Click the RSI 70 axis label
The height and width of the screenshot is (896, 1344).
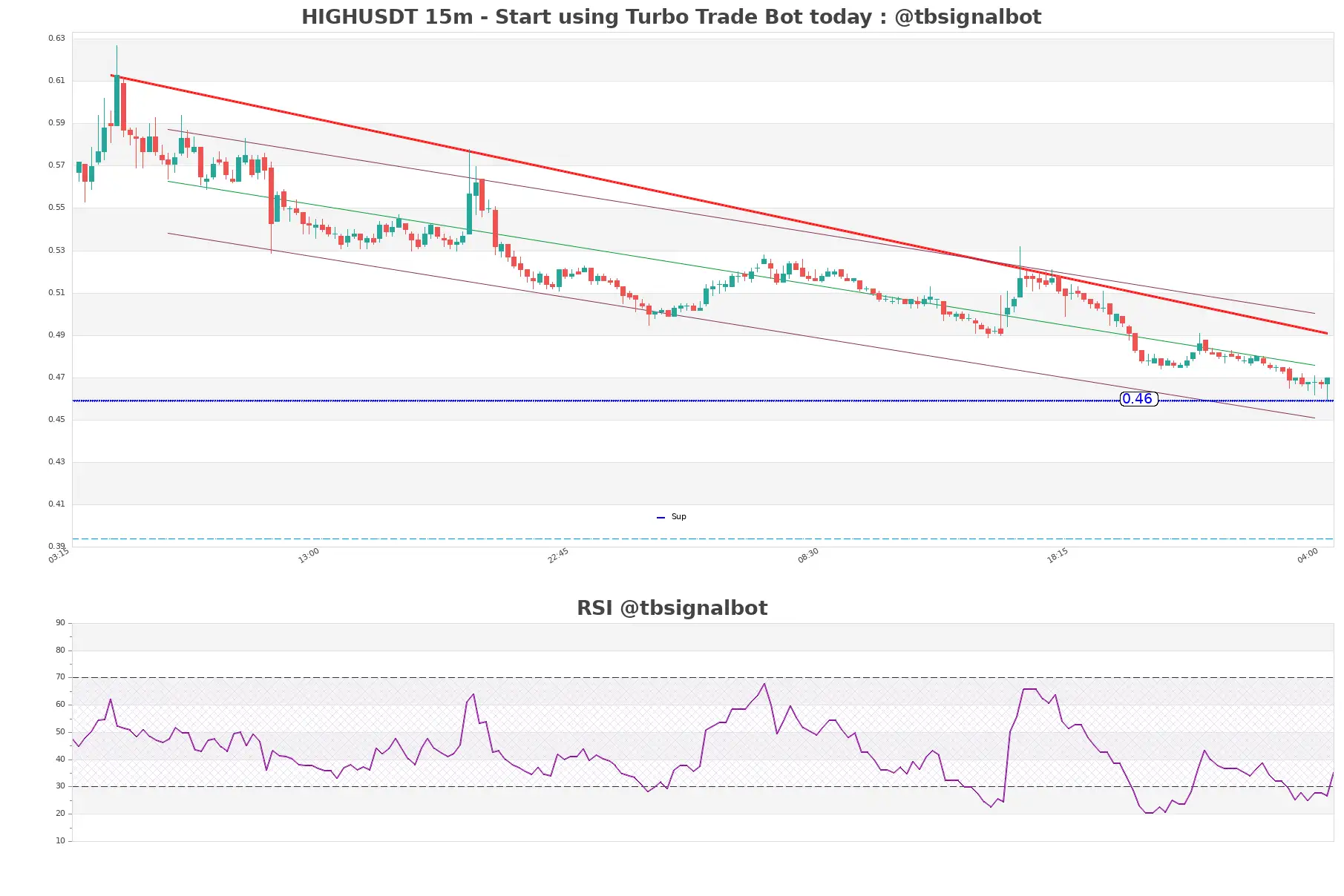pos(60,677)
